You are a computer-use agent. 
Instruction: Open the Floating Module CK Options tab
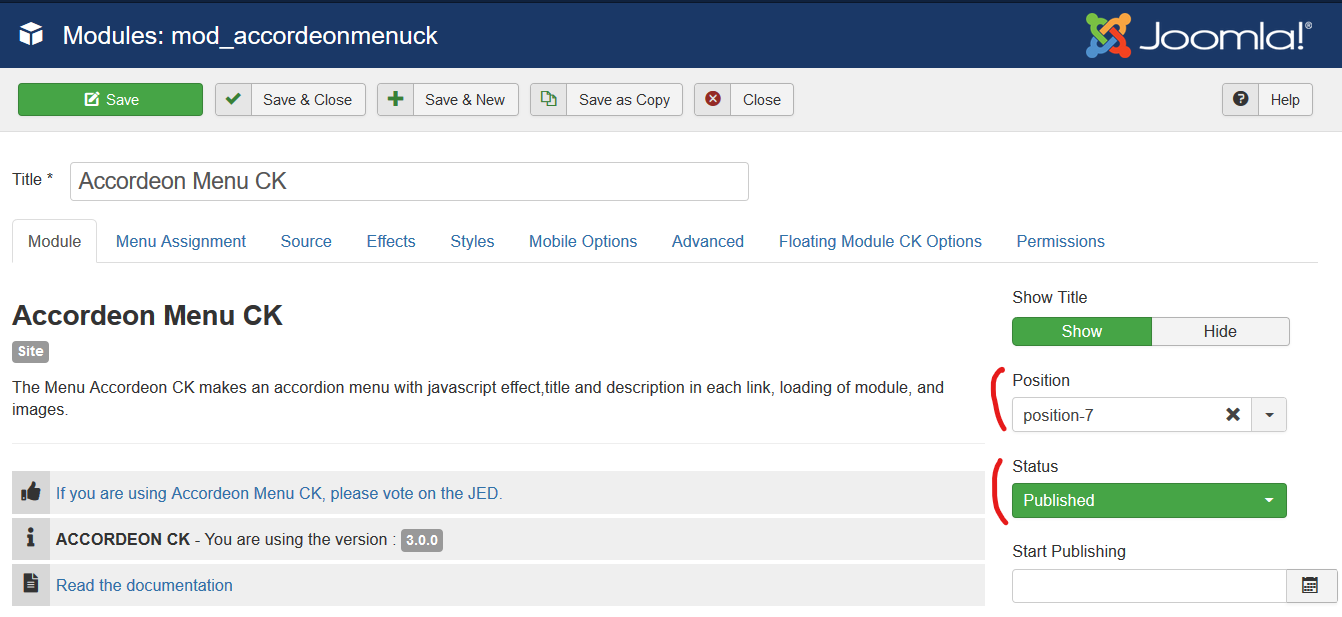[x=880, y=241]
